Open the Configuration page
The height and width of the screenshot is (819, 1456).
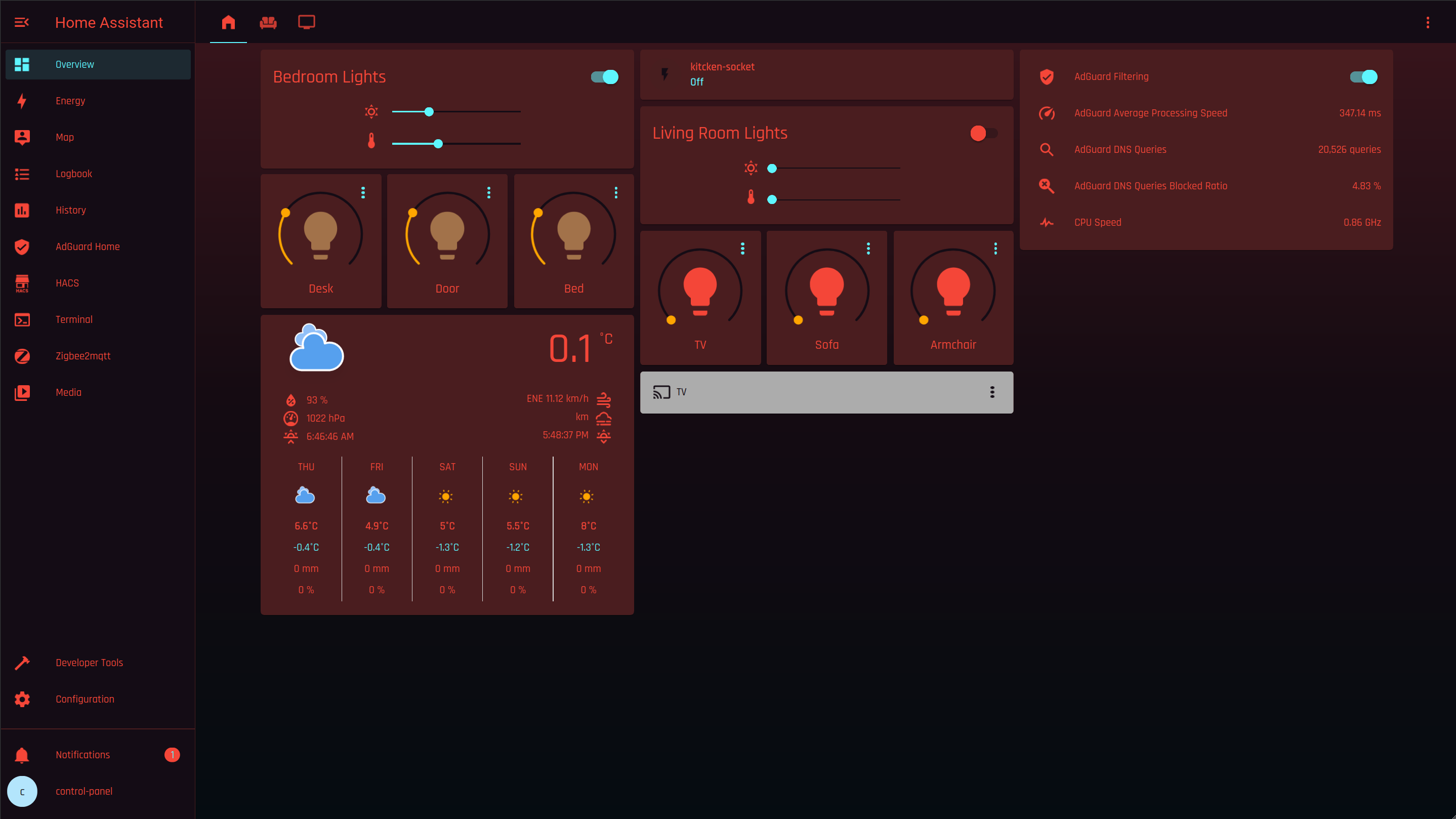[x=85, y=699]
